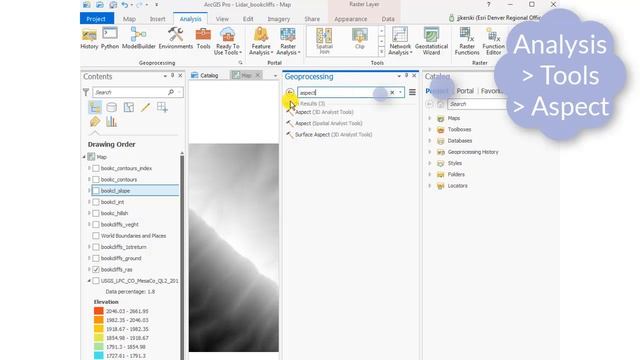Image resolution: width=640 pixels, height=360 pixels.
Task: Click the Catalog pane search field
Action: point(478,104)
